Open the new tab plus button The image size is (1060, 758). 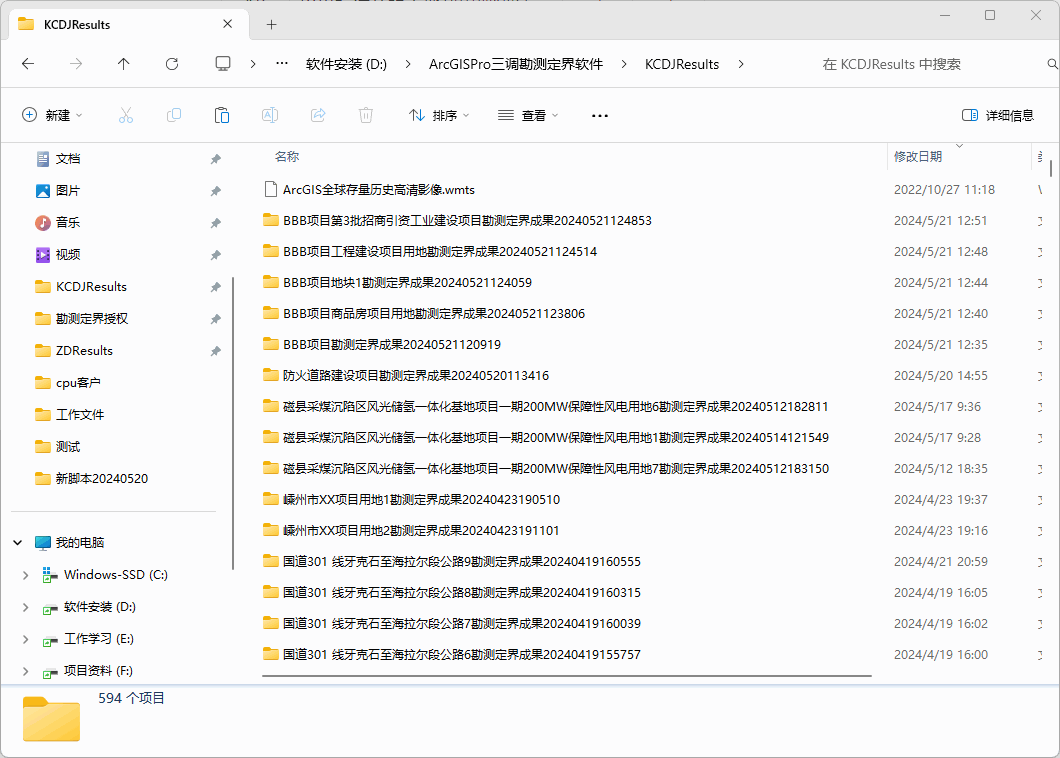coord(271,24)
